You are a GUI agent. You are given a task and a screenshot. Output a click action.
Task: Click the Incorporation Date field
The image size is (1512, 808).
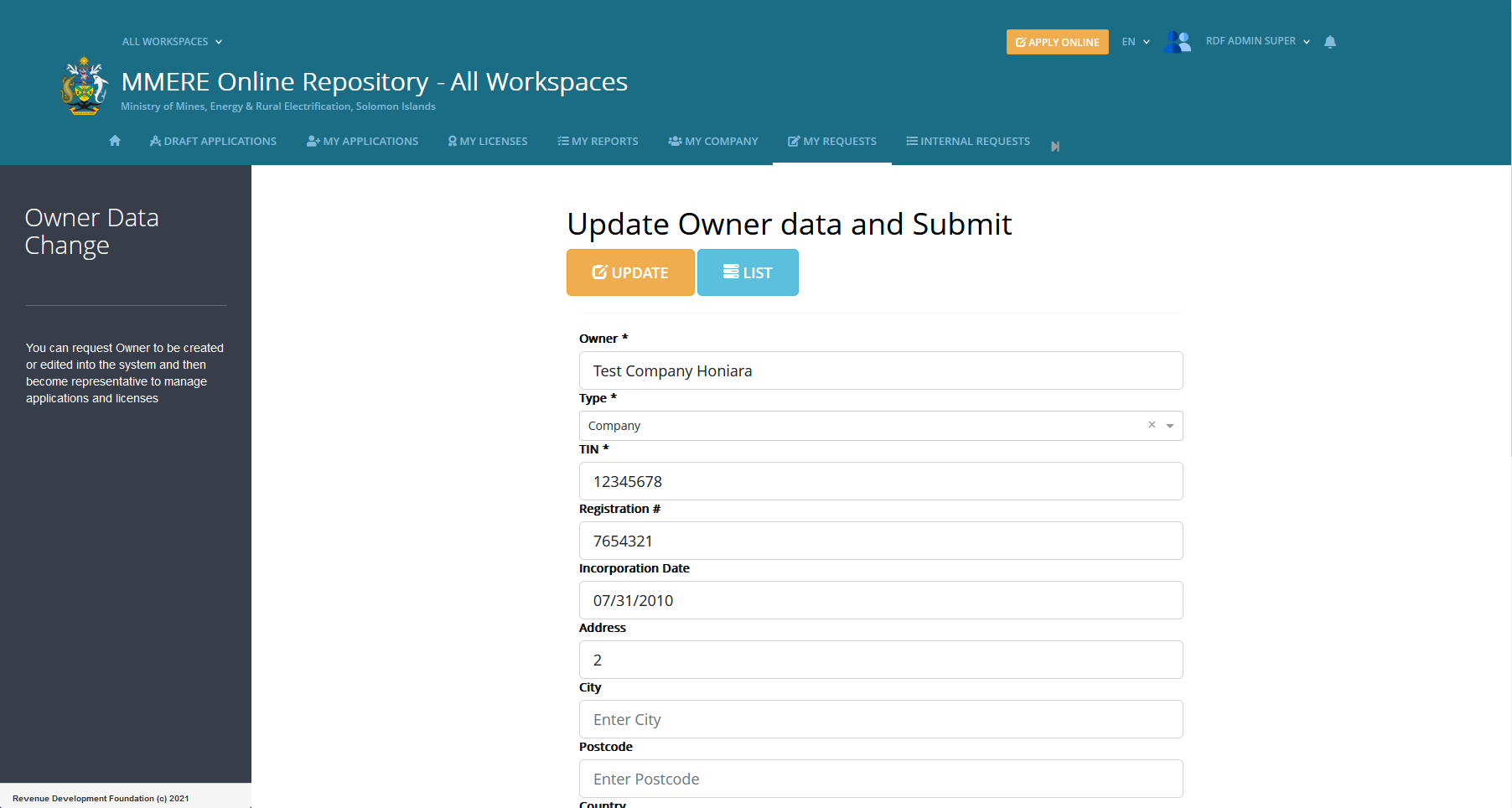(x=881, y=600)
